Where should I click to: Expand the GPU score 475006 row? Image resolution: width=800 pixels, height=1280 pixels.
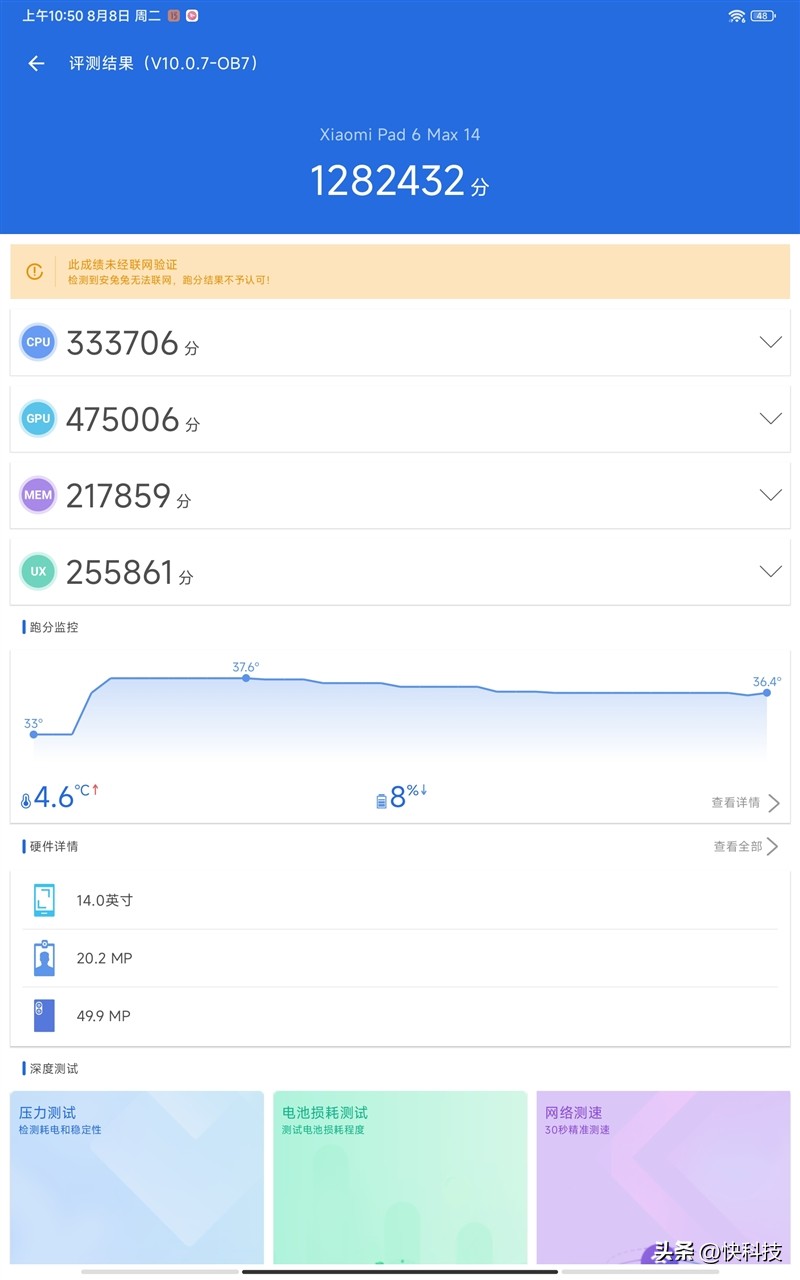tap(400, 419)
